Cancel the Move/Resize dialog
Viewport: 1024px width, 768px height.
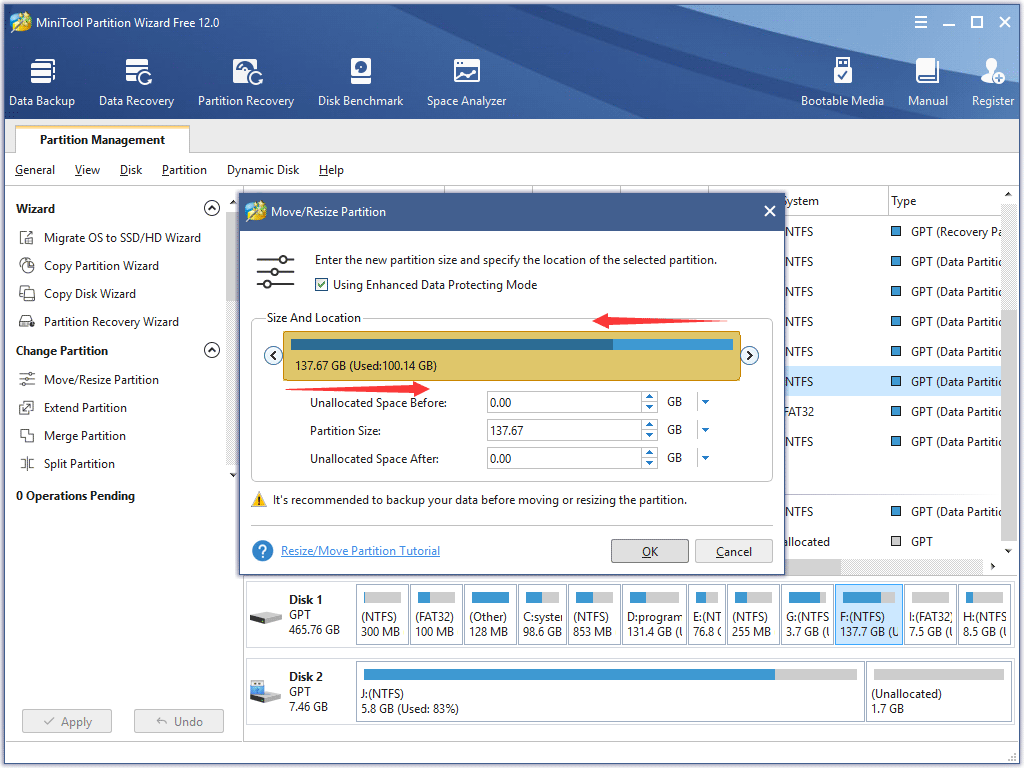(x=733, y=551)
